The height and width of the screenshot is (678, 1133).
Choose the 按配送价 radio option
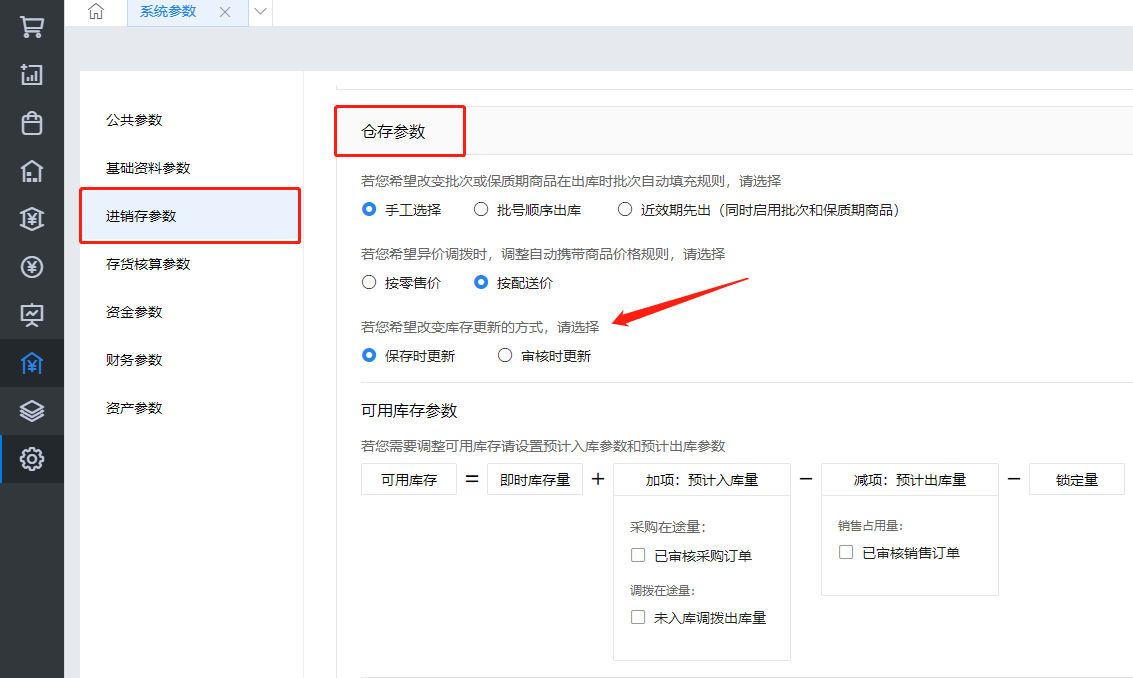481,283
